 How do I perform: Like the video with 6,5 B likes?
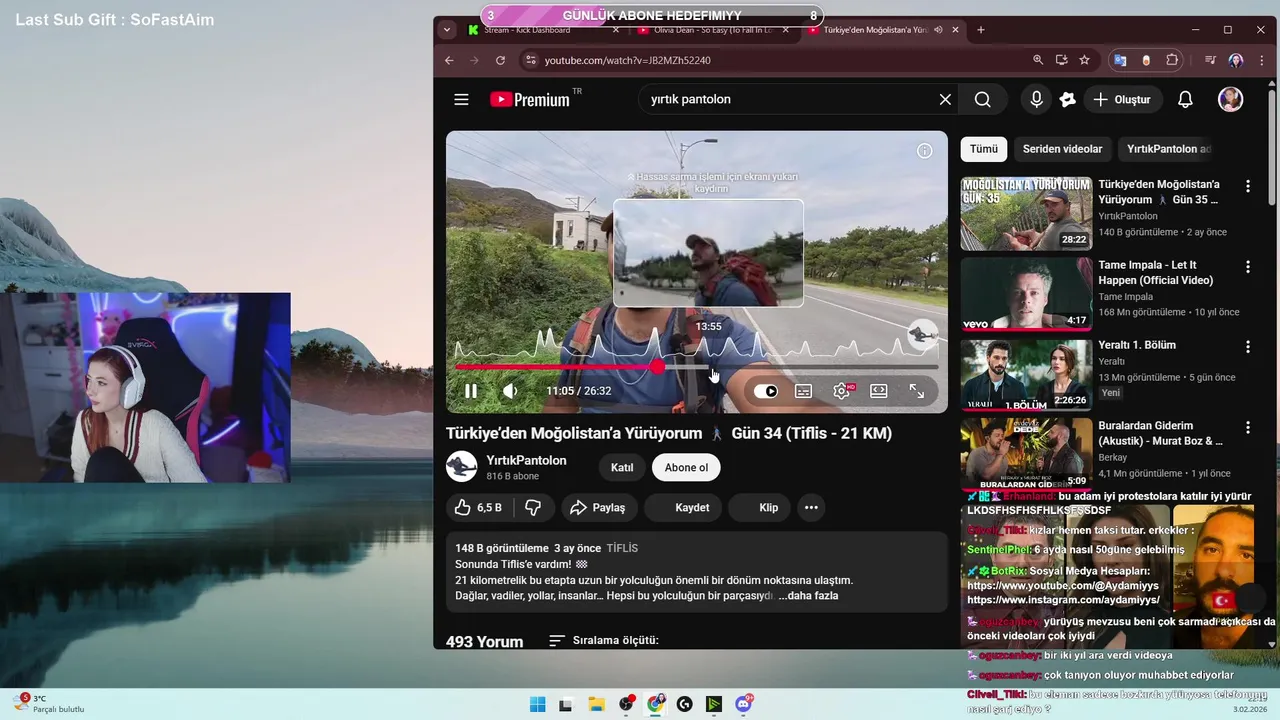(478, 508)
